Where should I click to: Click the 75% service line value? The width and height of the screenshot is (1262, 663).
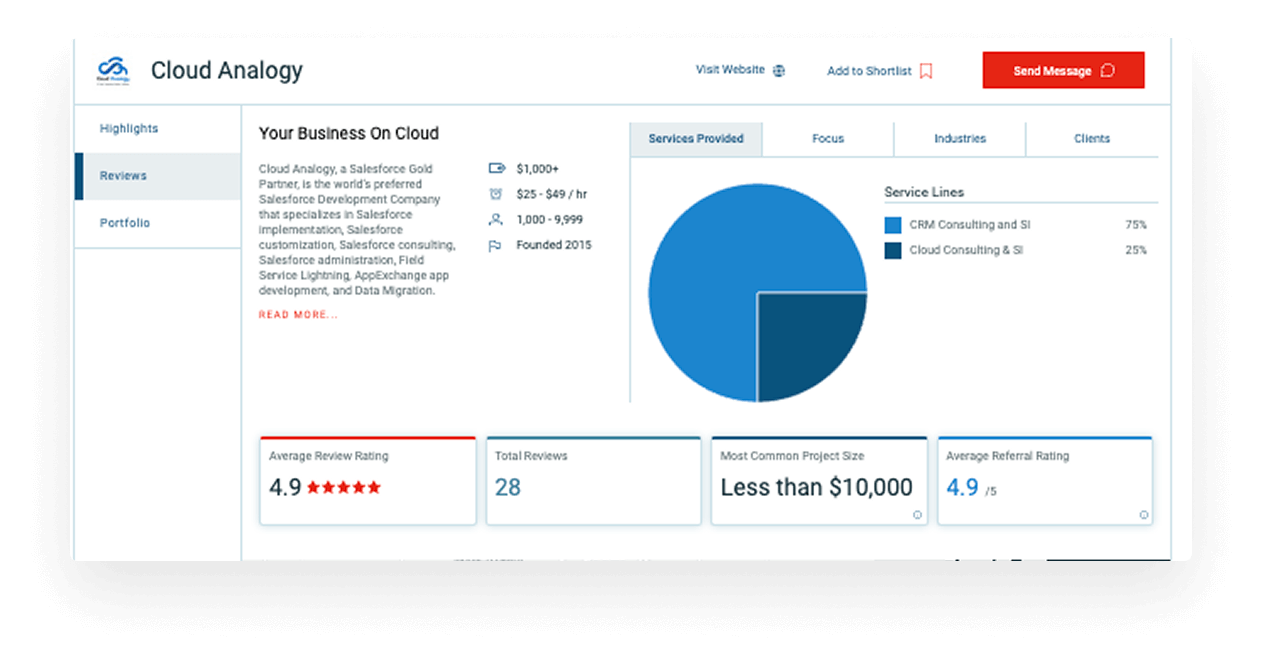[1136, 225]
